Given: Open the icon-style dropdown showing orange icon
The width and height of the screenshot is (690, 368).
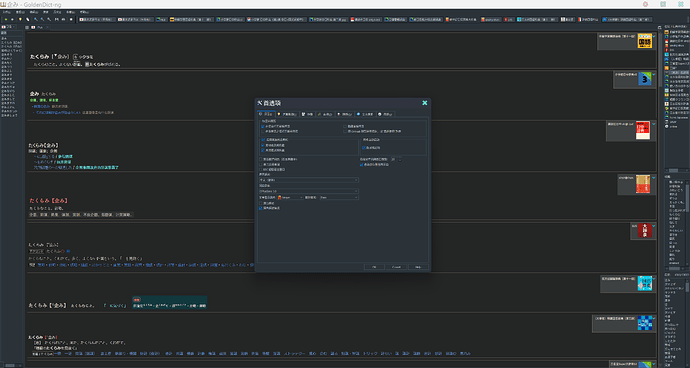Looking at the screenshot, I should 290,198.
